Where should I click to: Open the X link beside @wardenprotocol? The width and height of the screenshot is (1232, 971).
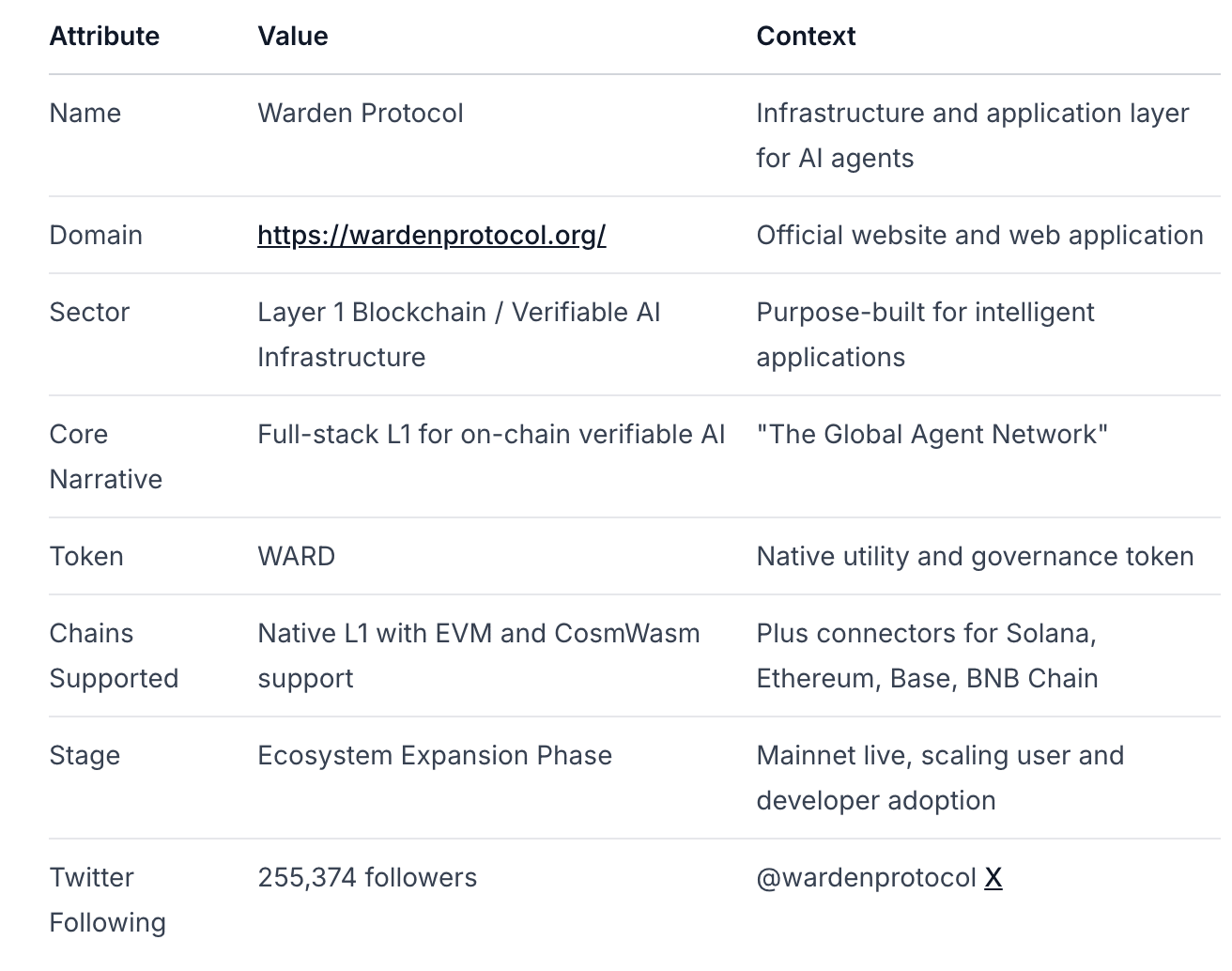pyautogui.click(x=993, y=877)
